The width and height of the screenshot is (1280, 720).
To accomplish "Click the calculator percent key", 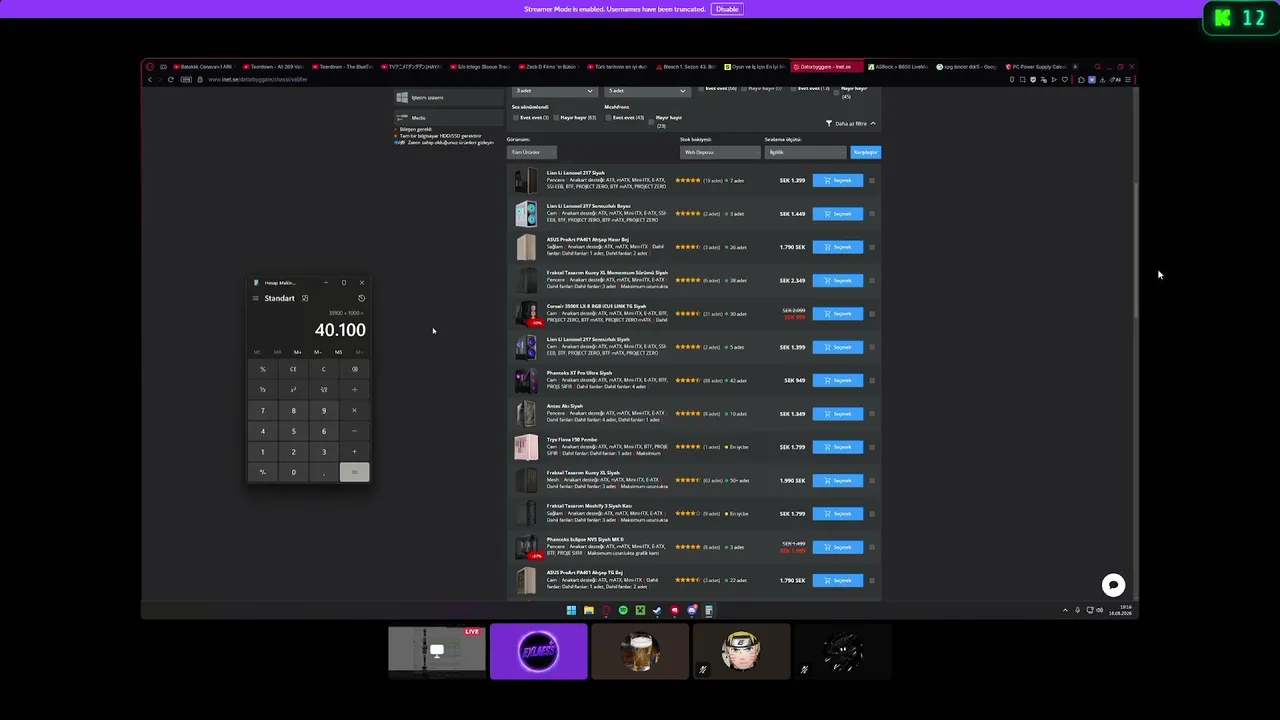I will click(x=263, y=369).
